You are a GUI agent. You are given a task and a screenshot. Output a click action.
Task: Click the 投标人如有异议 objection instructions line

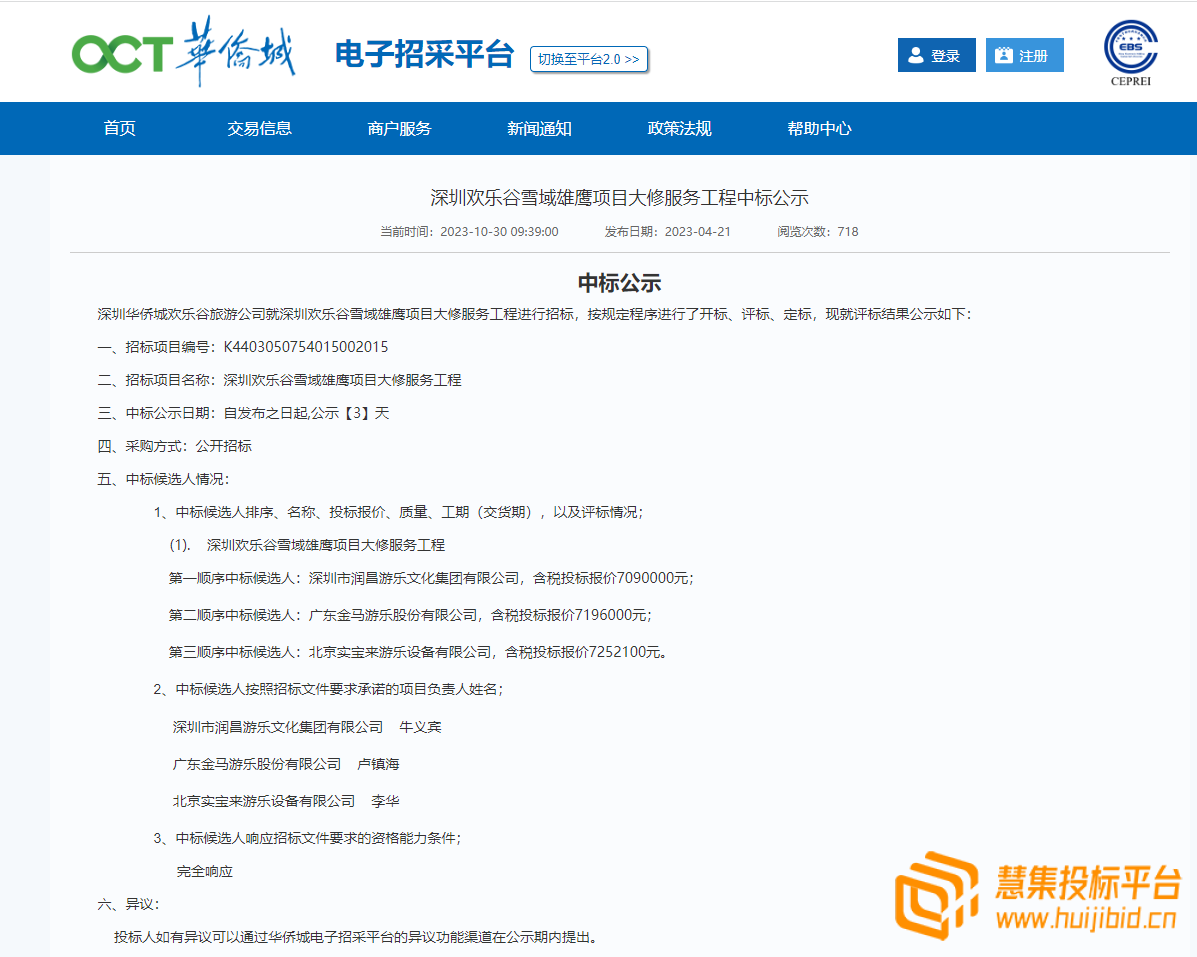pyautogui.click(x=356, y=937)
